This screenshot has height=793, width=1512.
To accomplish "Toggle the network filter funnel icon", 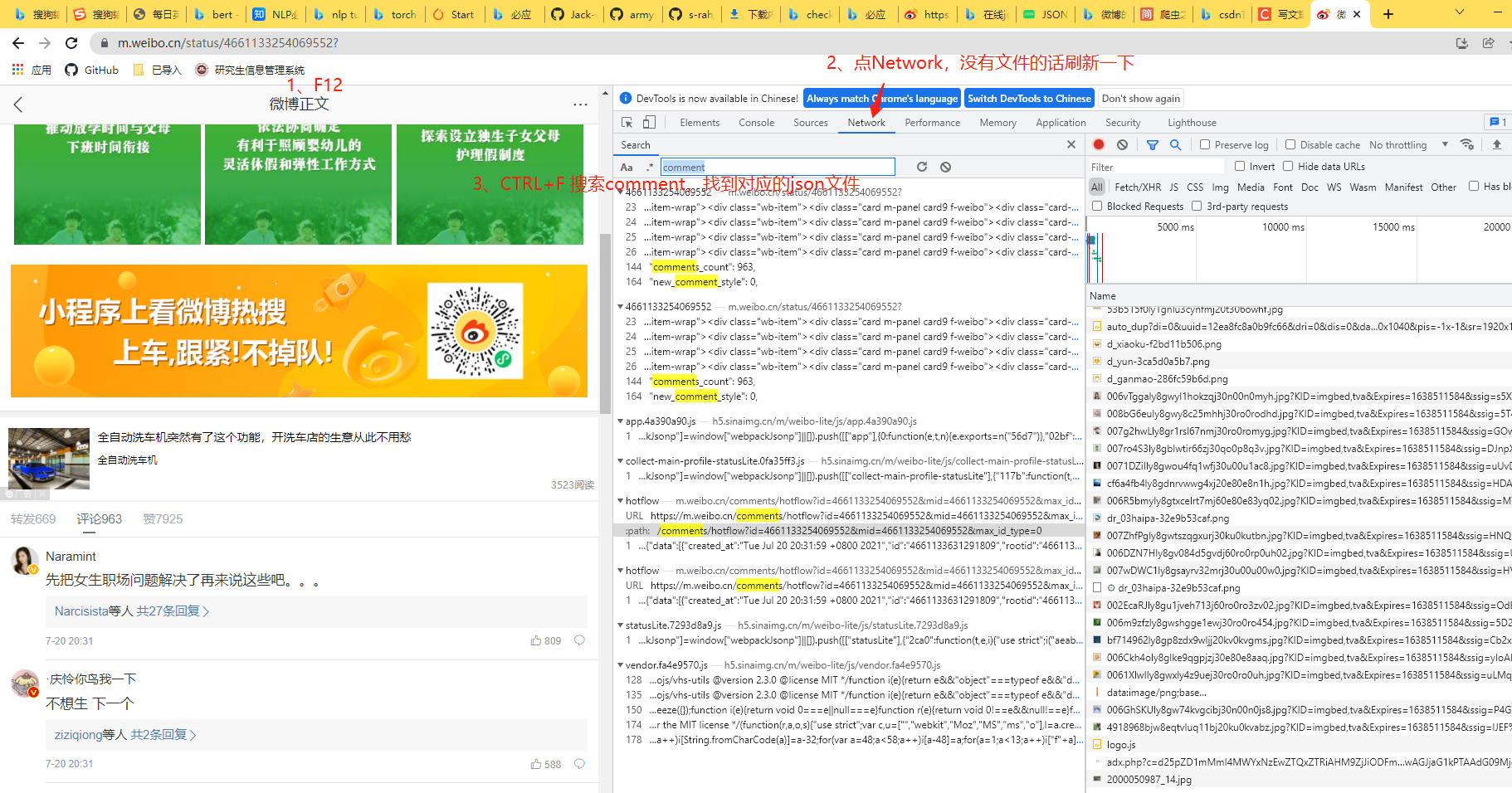I will (x=1153, y=144).
